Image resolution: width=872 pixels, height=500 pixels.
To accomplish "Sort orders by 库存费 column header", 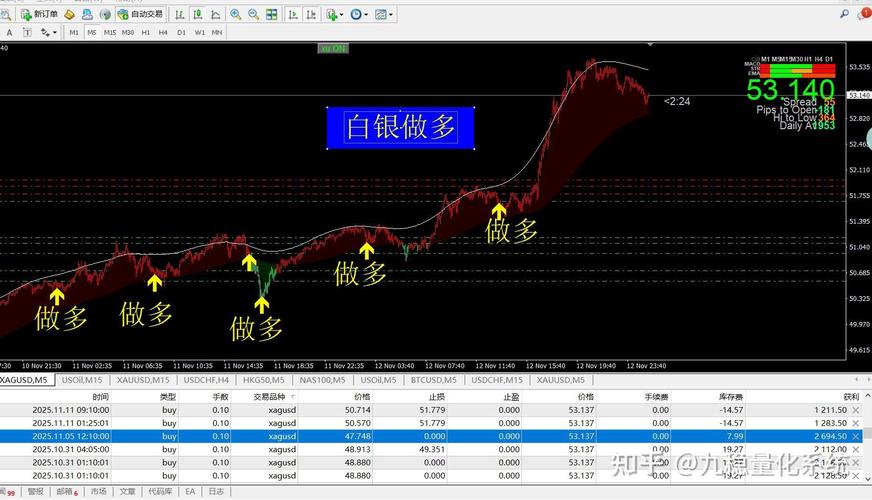I will click(731, 397).
